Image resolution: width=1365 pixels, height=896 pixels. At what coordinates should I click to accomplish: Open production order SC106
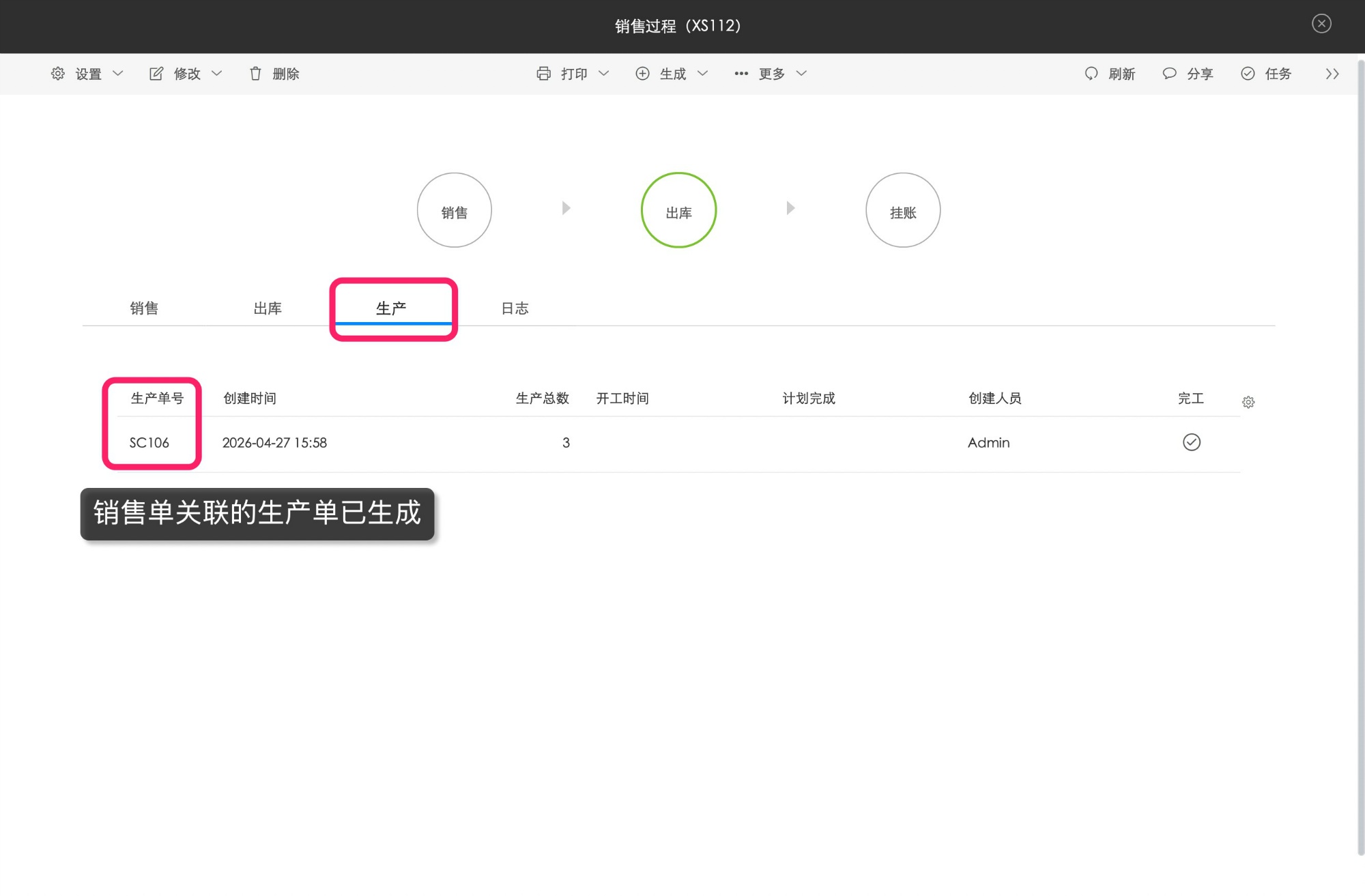(149, 443)
